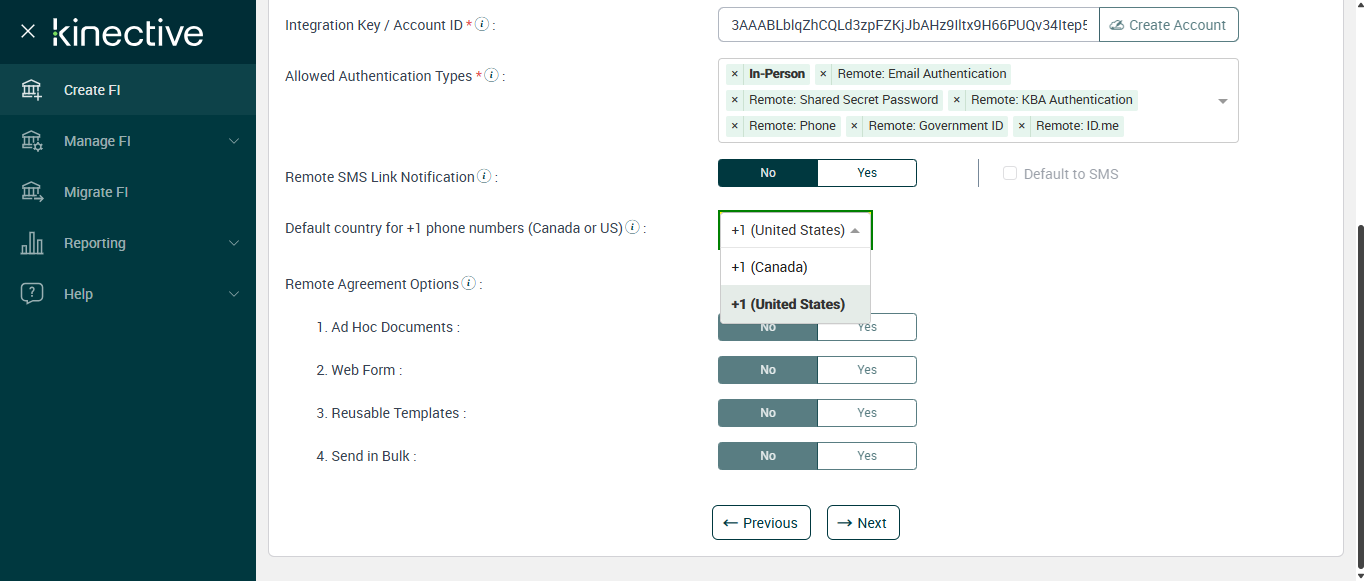
Task: Choose +1 (Canada) from the dropdown list
Action: [x=769, y=267]
